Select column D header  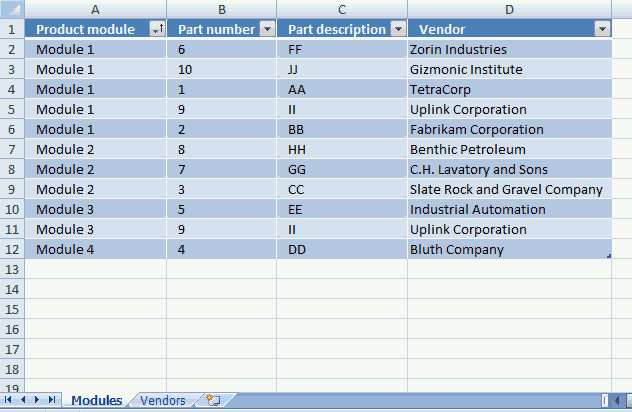509,9
